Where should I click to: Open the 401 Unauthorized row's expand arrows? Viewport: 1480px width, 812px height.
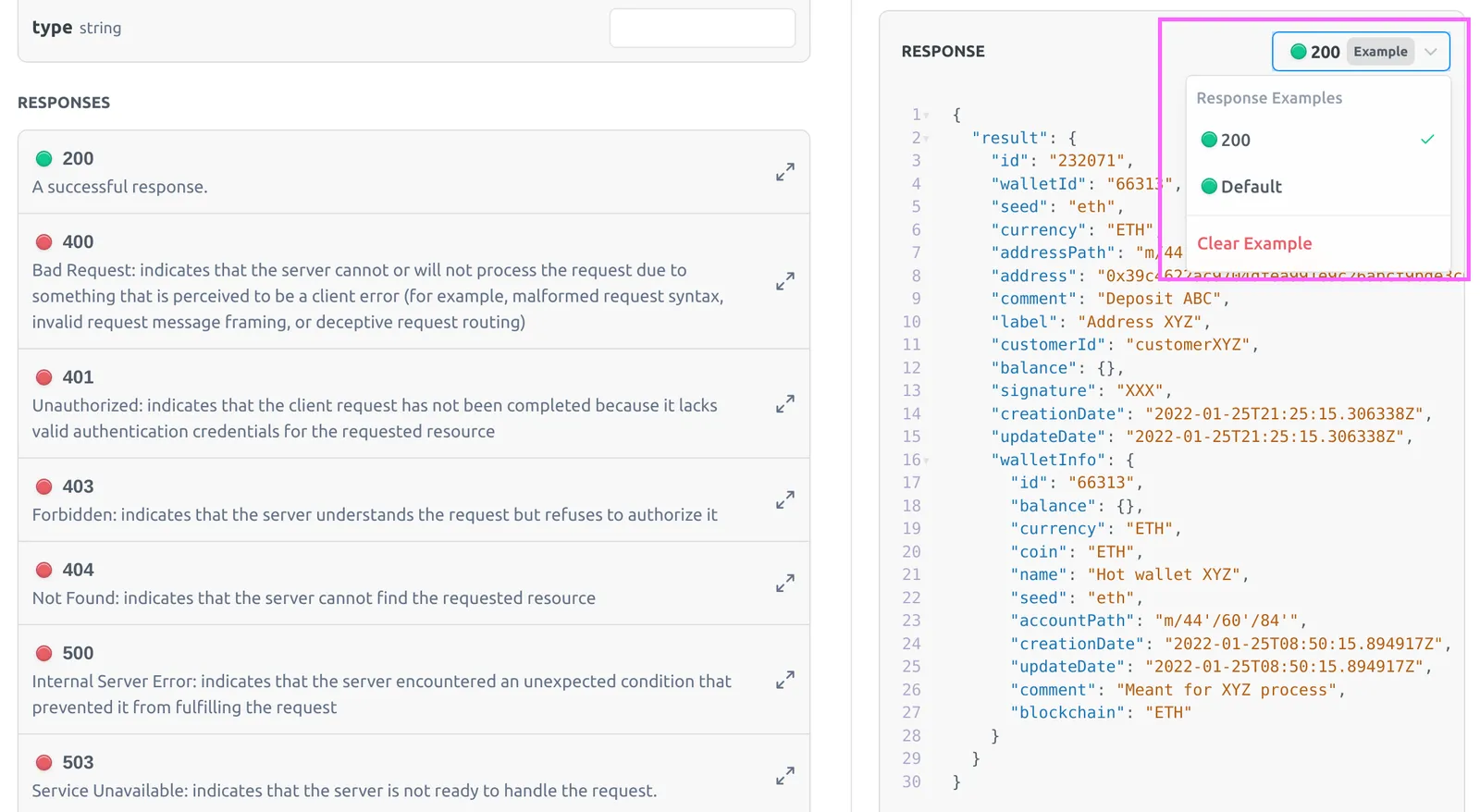pyautogui.click(x=784, y=404)
